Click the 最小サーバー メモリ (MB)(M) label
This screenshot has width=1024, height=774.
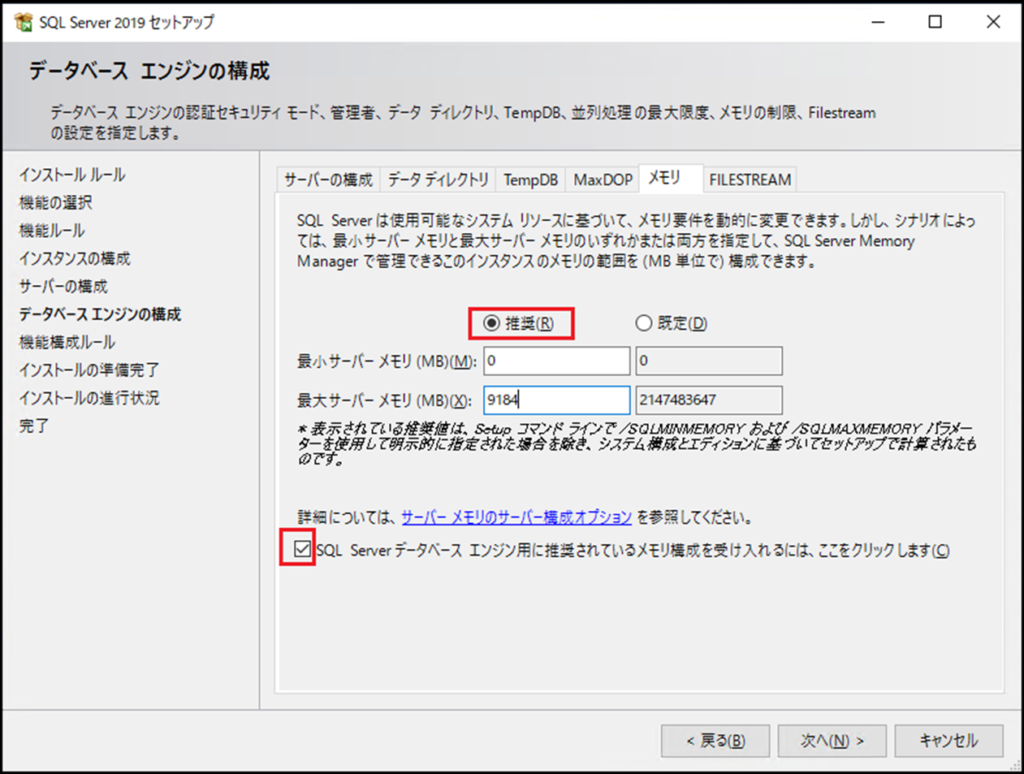387,361
